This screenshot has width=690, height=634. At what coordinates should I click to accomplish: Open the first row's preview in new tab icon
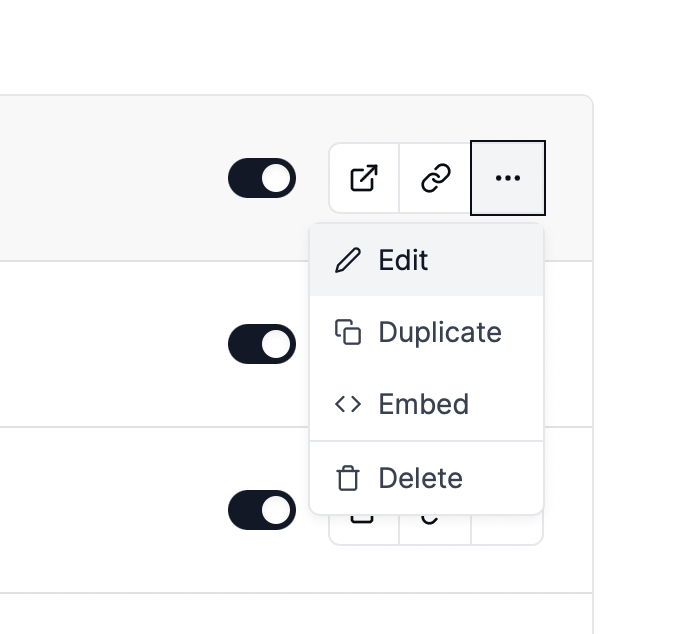[x=364, y=178]
